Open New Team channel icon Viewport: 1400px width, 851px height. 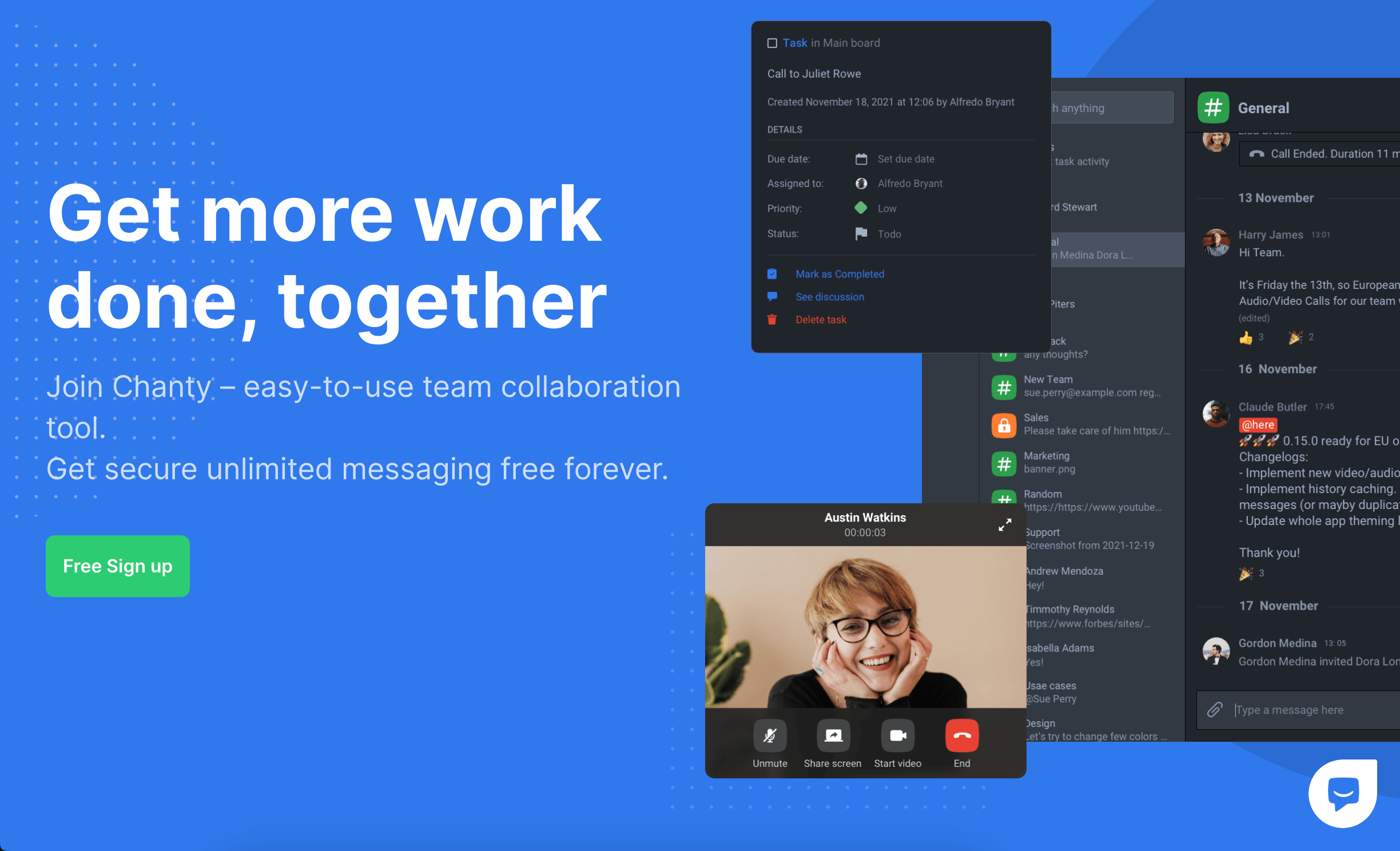(1004, 387)
